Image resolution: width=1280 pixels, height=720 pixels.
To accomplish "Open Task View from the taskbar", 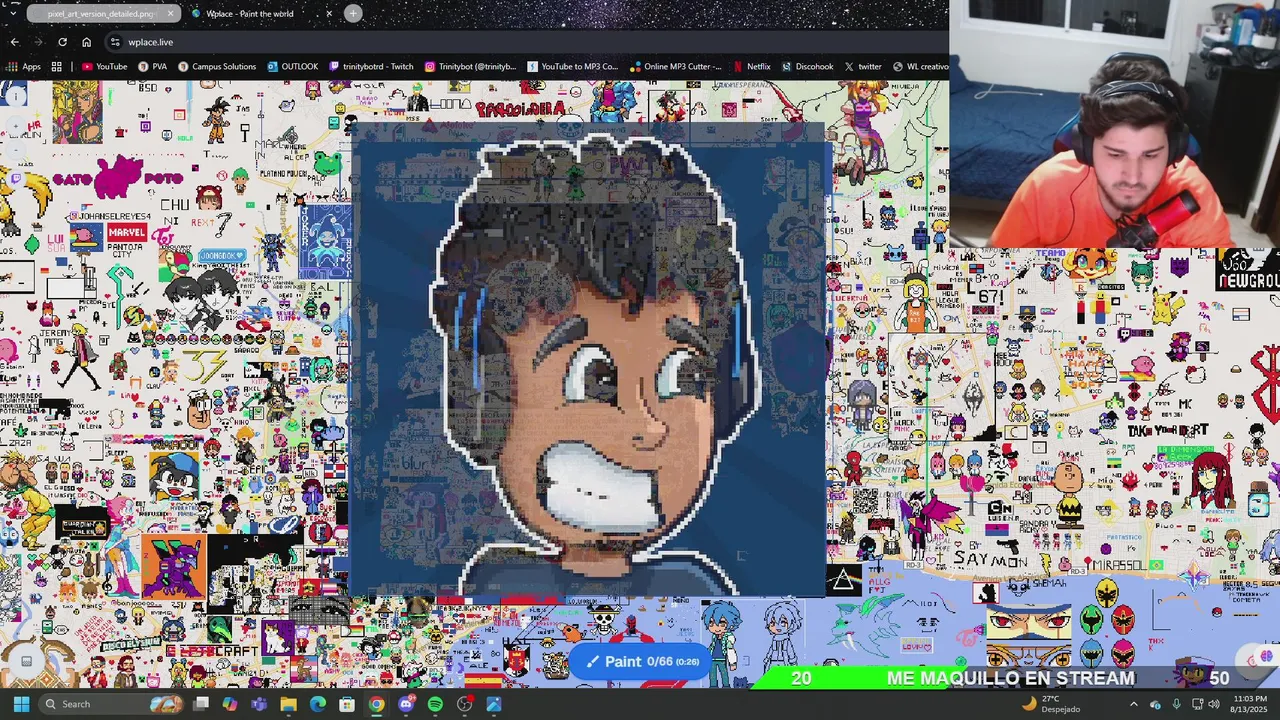I will tap(201, 704).
